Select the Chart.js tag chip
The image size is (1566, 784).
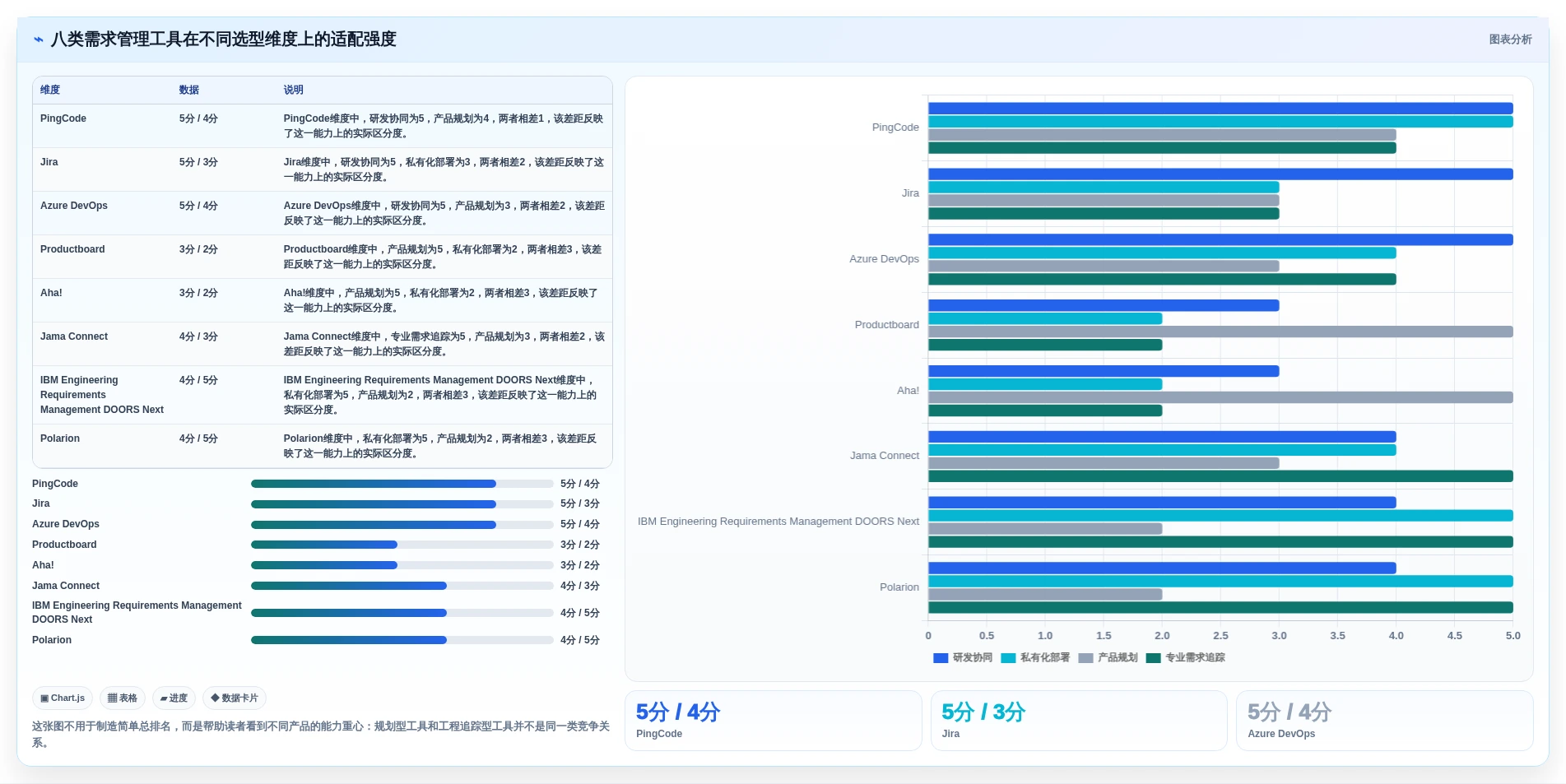(63, 698)
